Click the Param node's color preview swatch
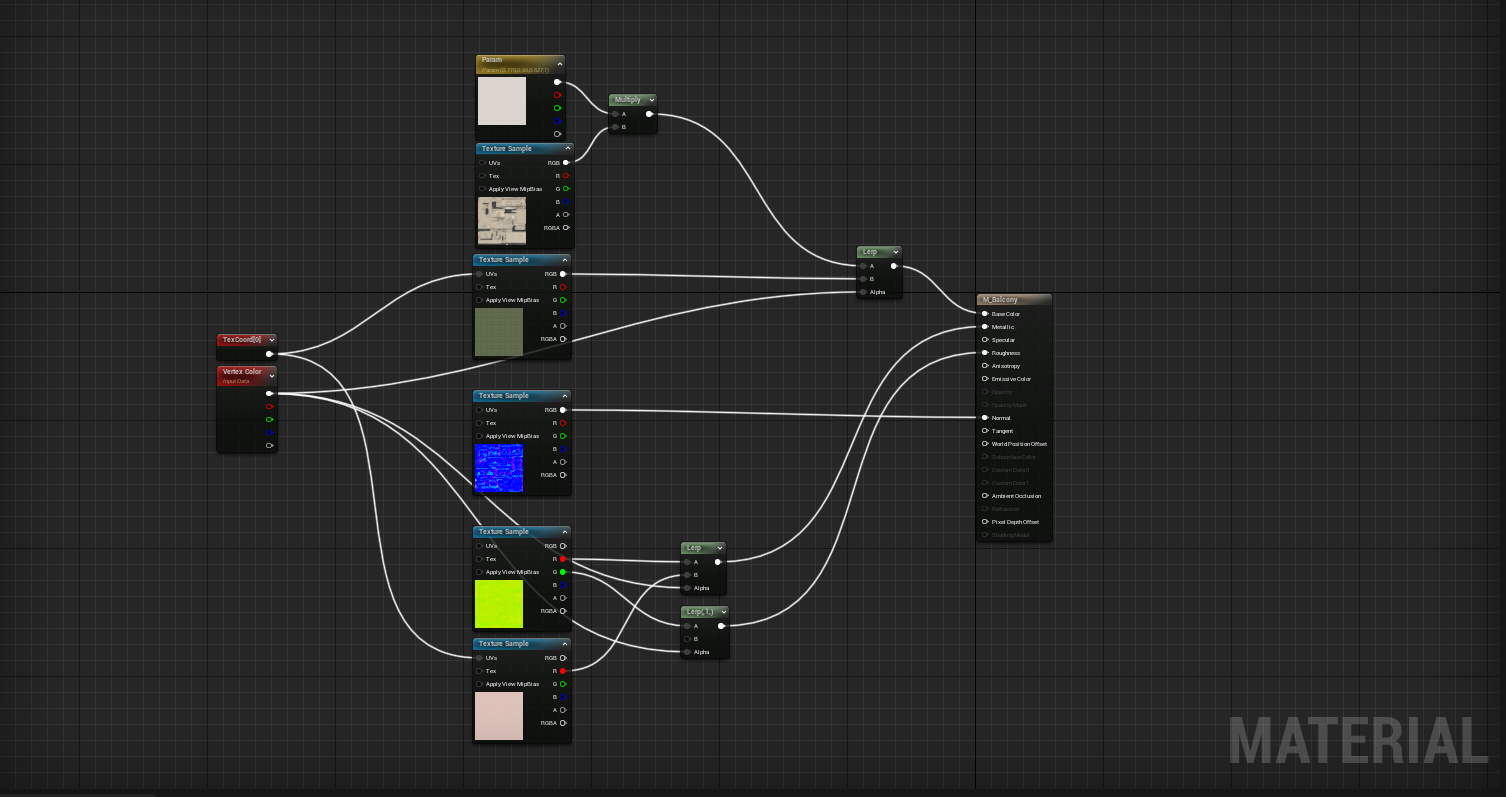1506x797 pixels. click(x=501, y=101)
